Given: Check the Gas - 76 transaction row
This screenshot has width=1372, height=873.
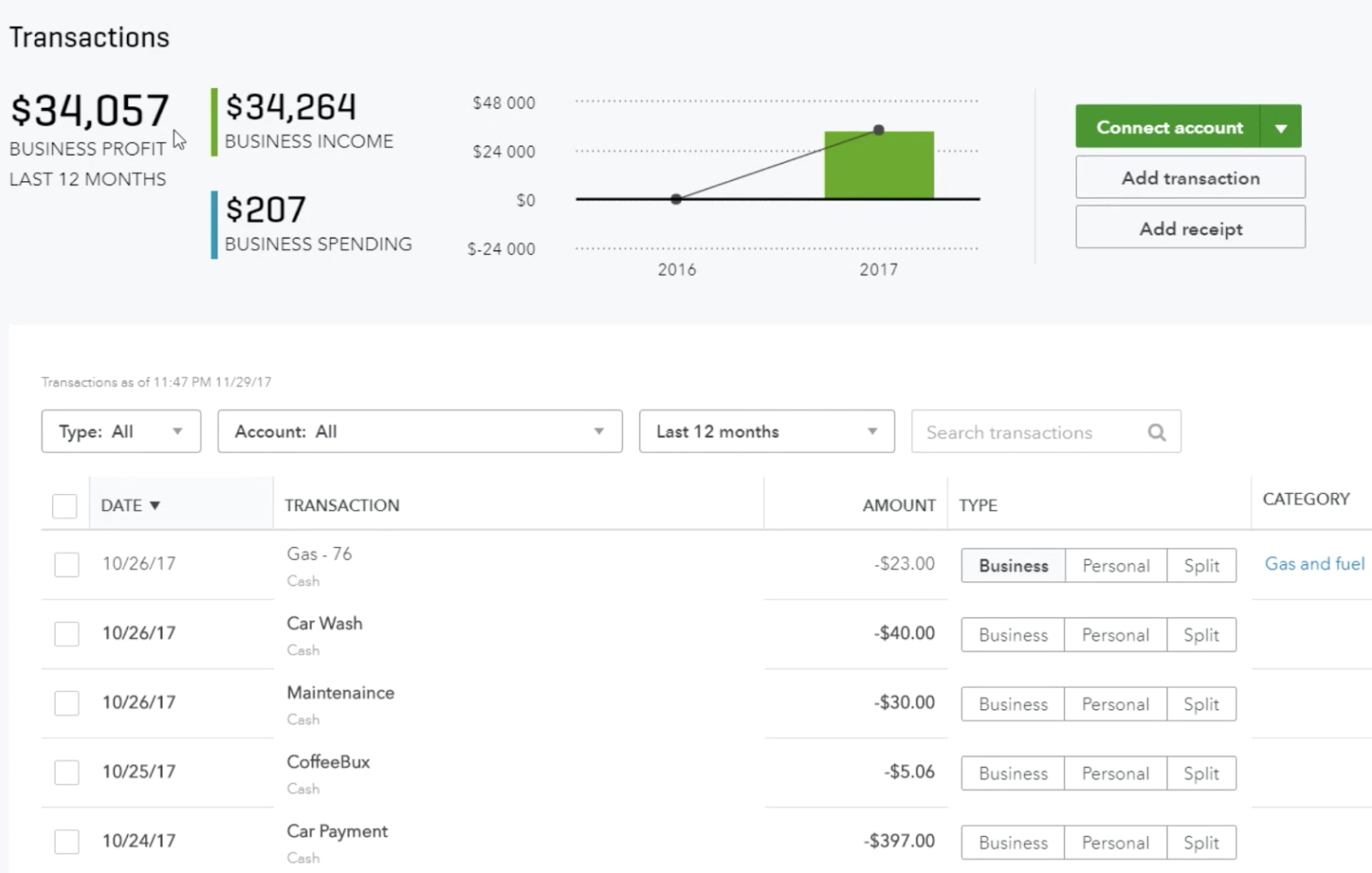Looking at the screenshot, I should point(66,564).
